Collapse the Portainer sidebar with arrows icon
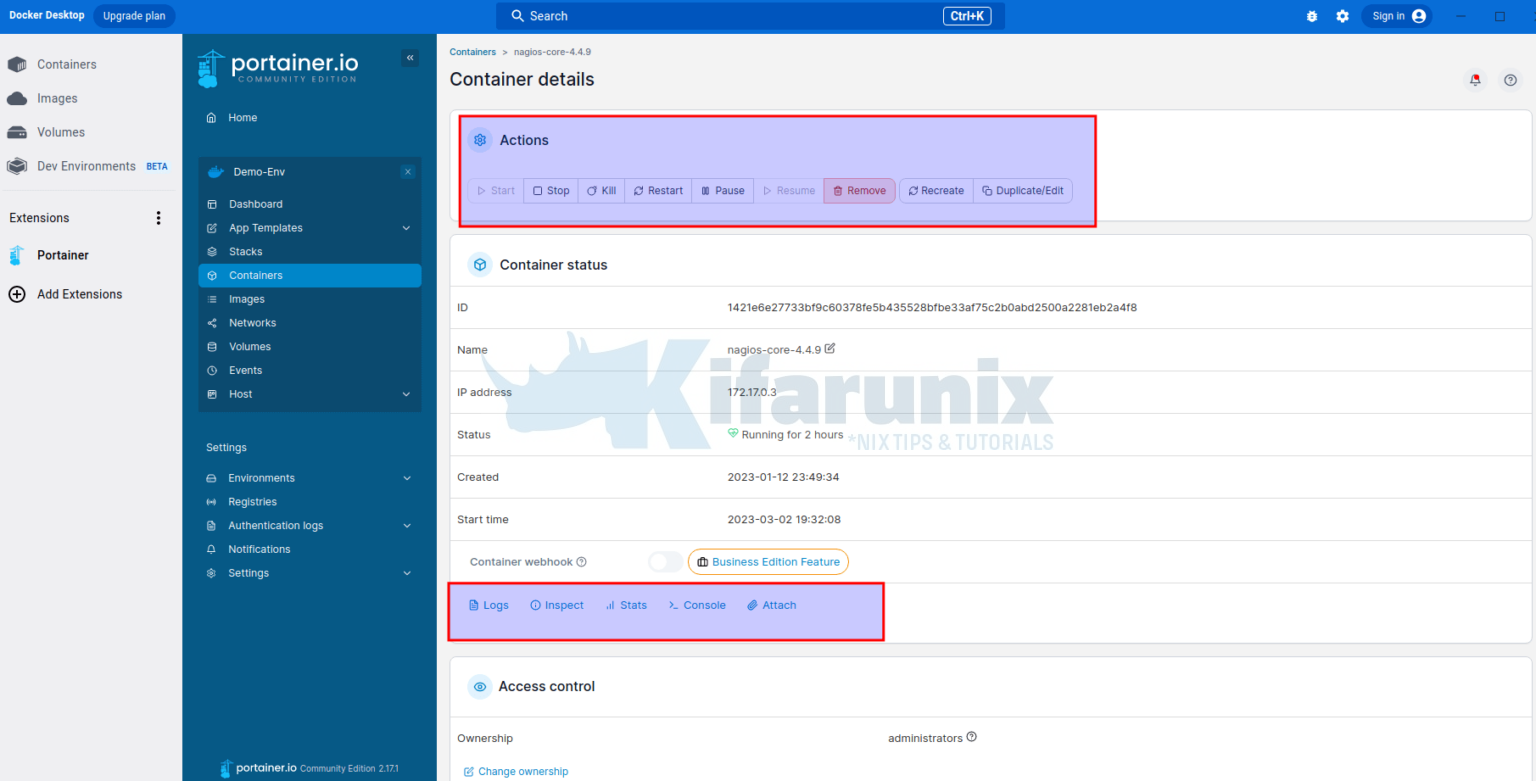 coord(410,58)
